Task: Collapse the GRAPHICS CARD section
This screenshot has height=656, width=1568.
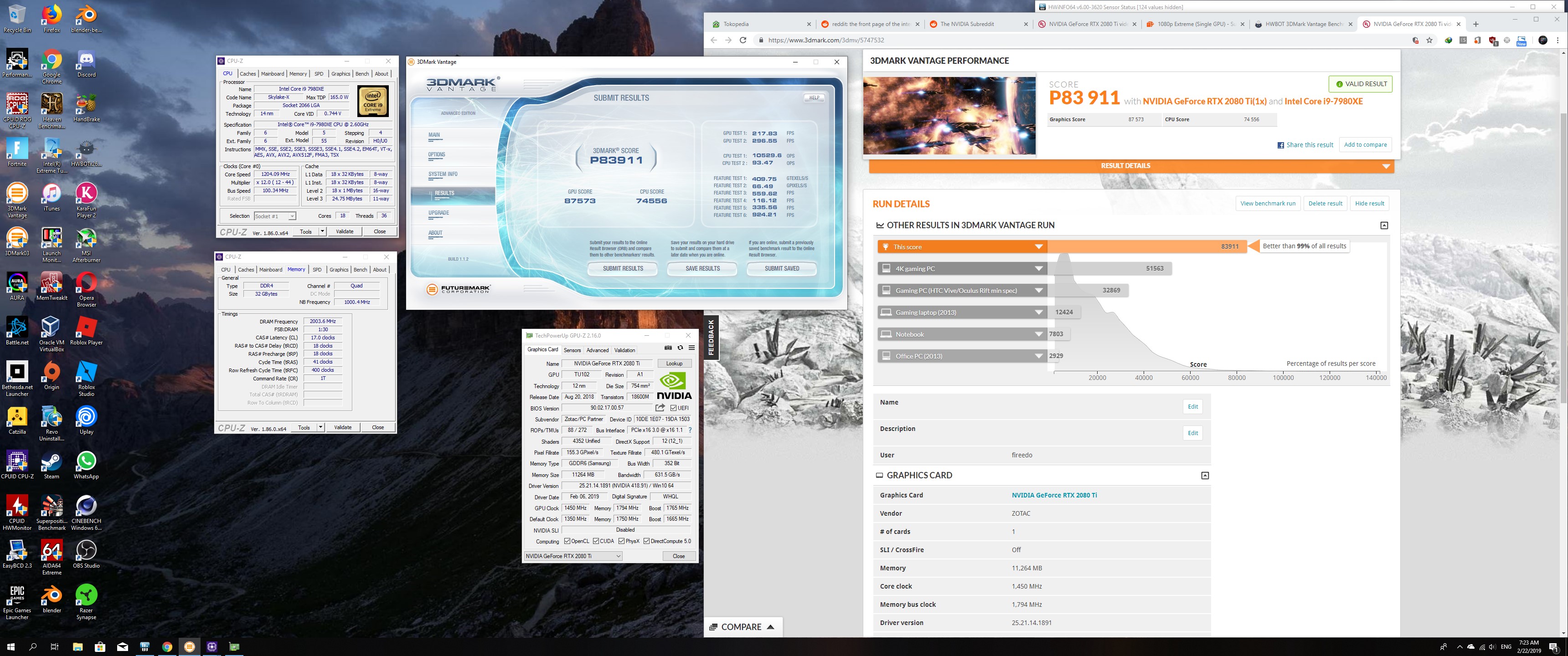Action: 1205,475
